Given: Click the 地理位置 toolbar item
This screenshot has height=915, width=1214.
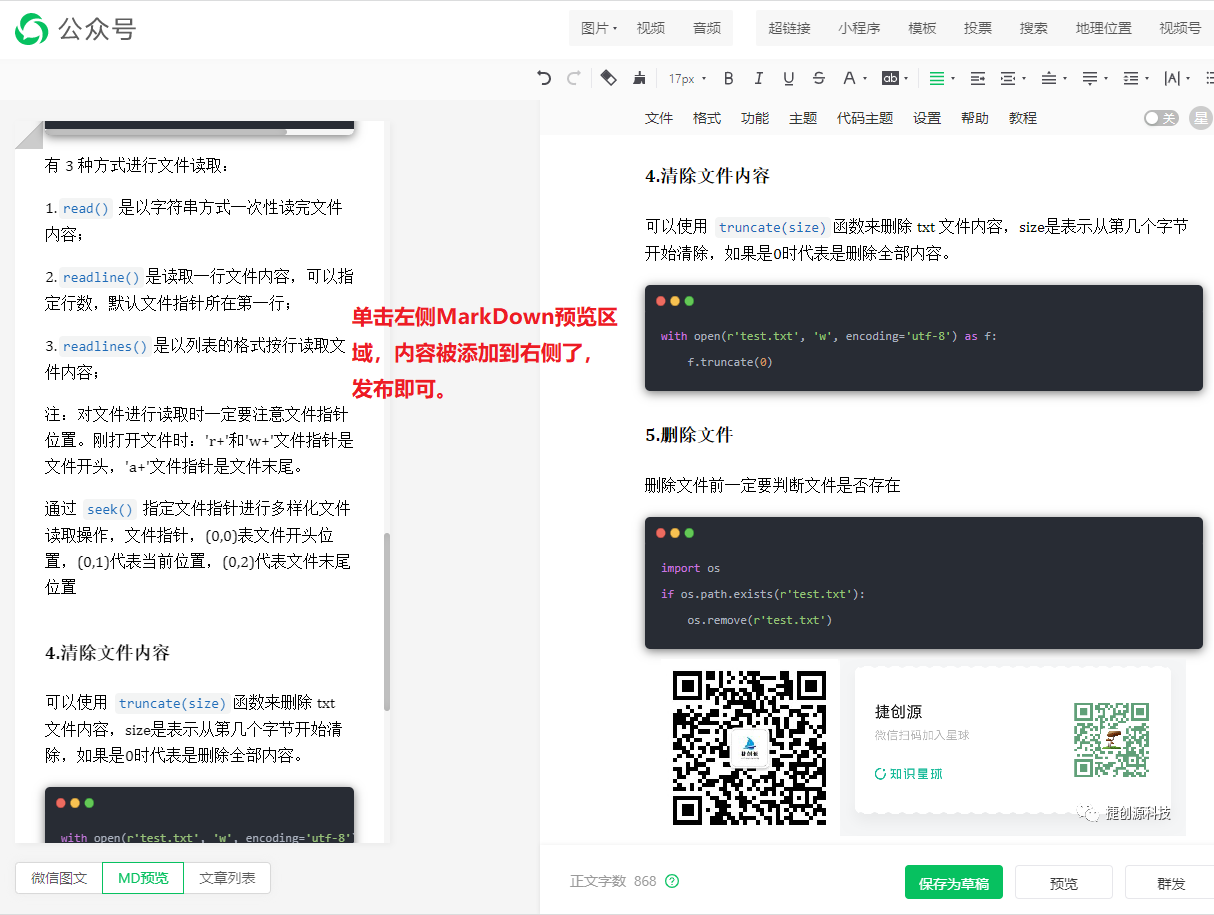Looking at the screenshot, I should point(1104,28).
